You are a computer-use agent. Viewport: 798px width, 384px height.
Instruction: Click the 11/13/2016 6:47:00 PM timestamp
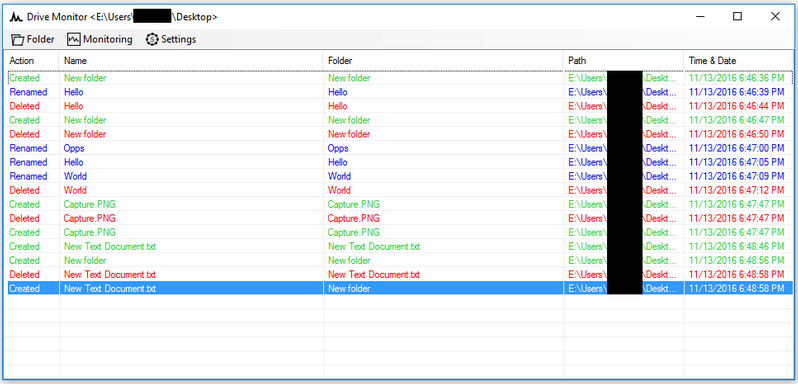tap(736, 149)
